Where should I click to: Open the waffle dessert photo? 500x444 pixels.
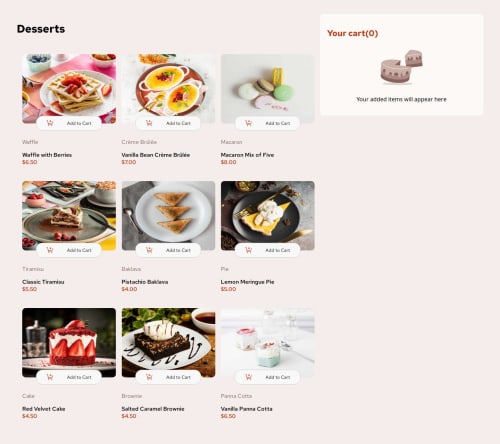point(69,89)
